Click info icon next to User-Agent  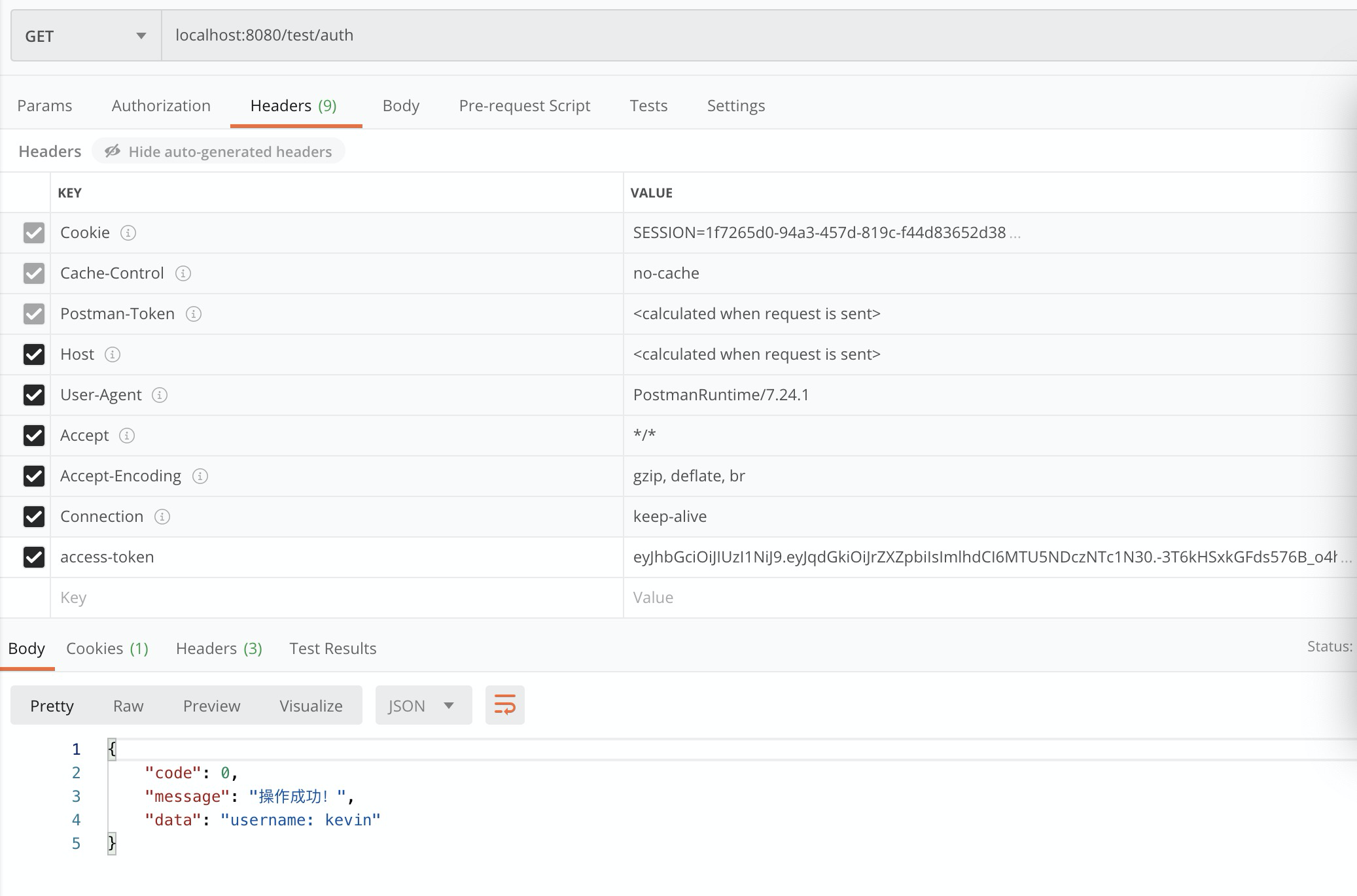pyautogui.click(x=160, y=395)
